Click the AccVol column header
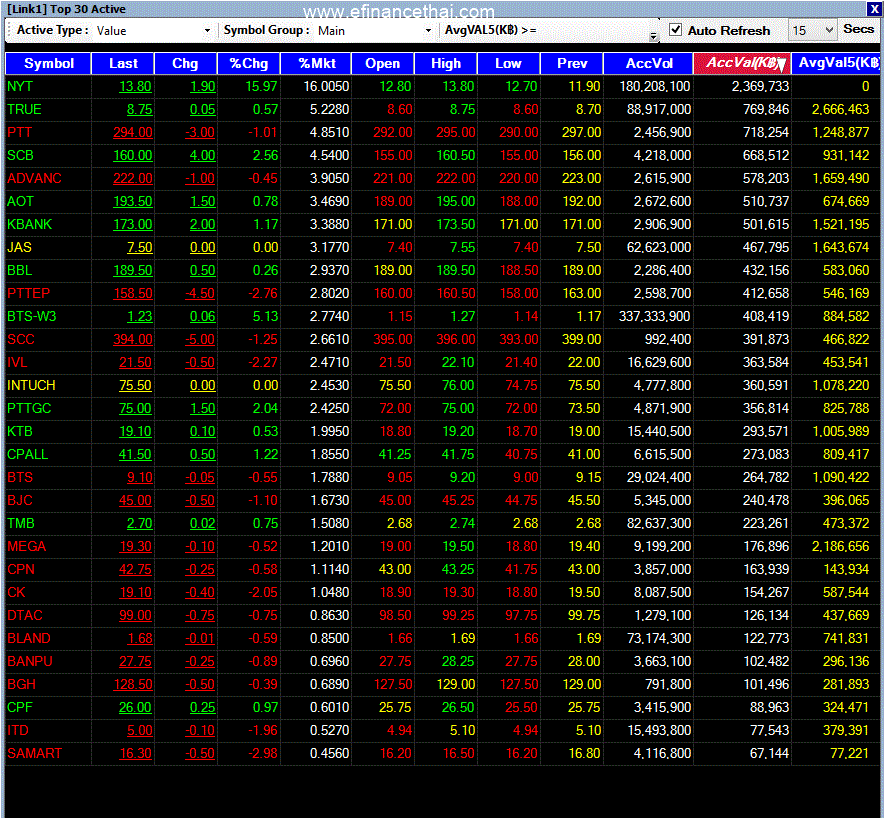Viewport: 885px width, 818px height. [x=648, y=63]
